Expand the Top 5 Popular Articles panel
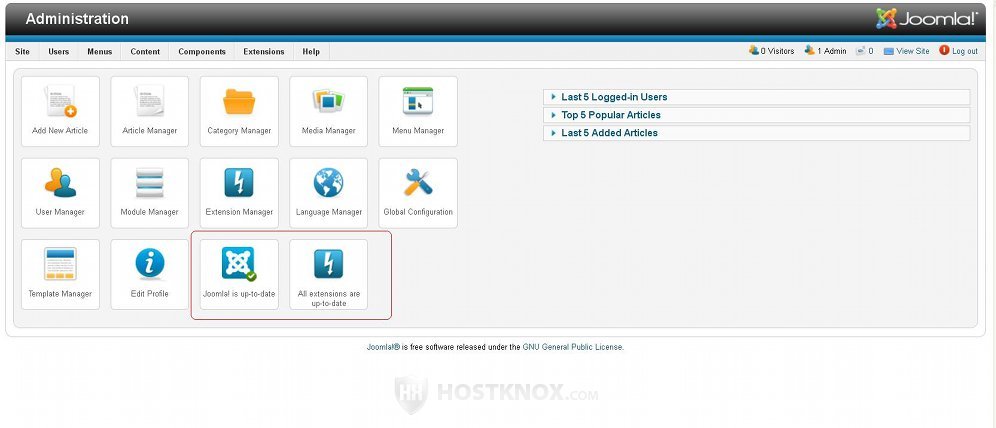996x428 pixels. click(x=610, y=115)
